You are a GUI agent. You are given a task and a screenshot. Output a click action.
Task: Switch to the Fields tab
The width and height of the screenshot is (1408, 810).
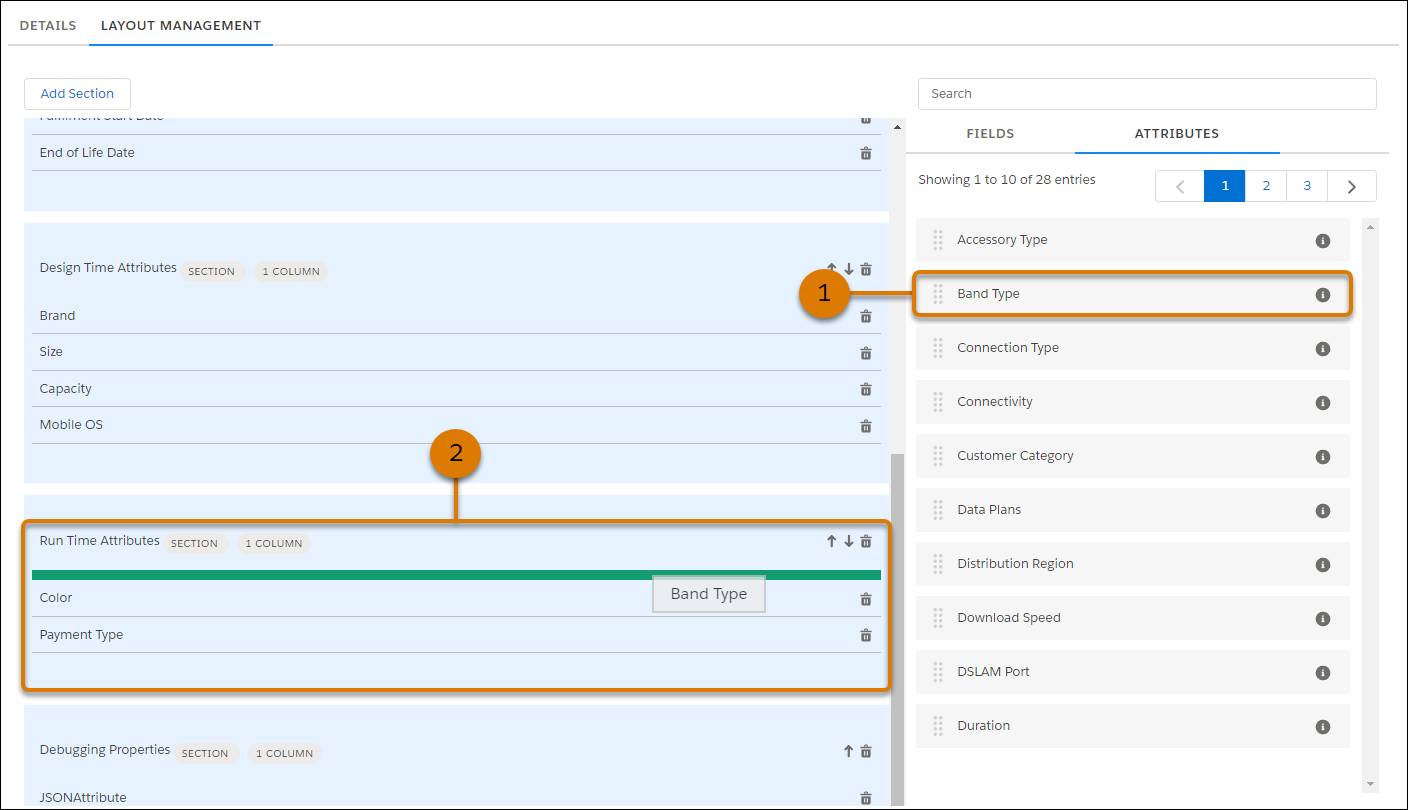[990, 133]
